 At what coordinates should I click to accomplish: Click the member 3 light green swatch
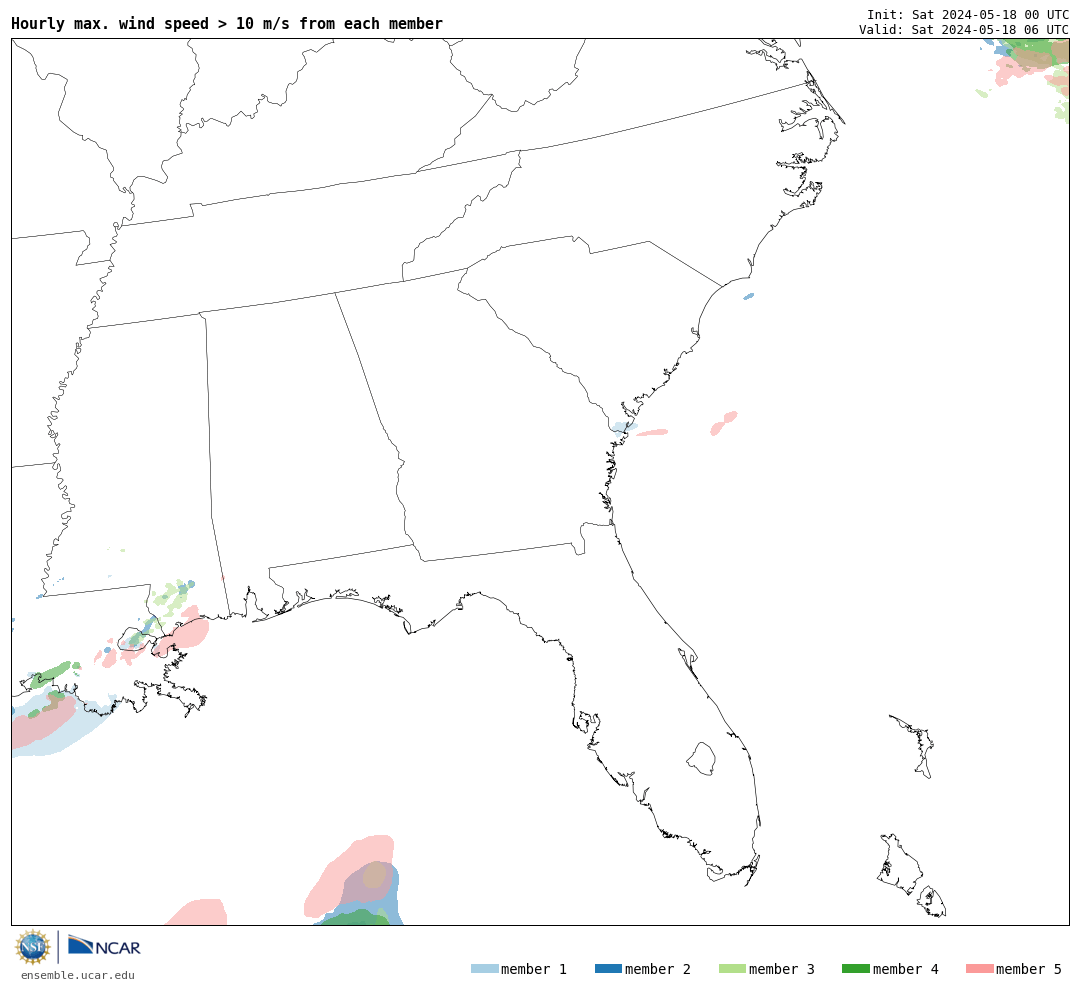pos(732,969)
